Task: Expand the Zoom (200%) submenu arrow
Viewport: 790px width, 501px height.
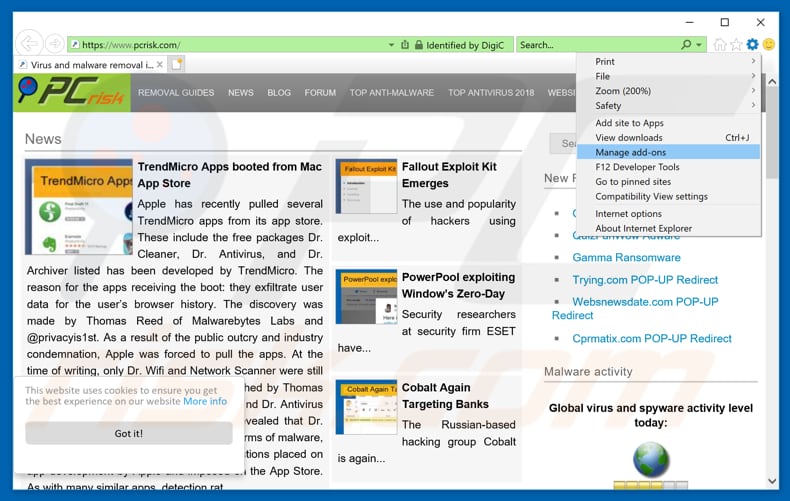Action: (x=753, y=90)
